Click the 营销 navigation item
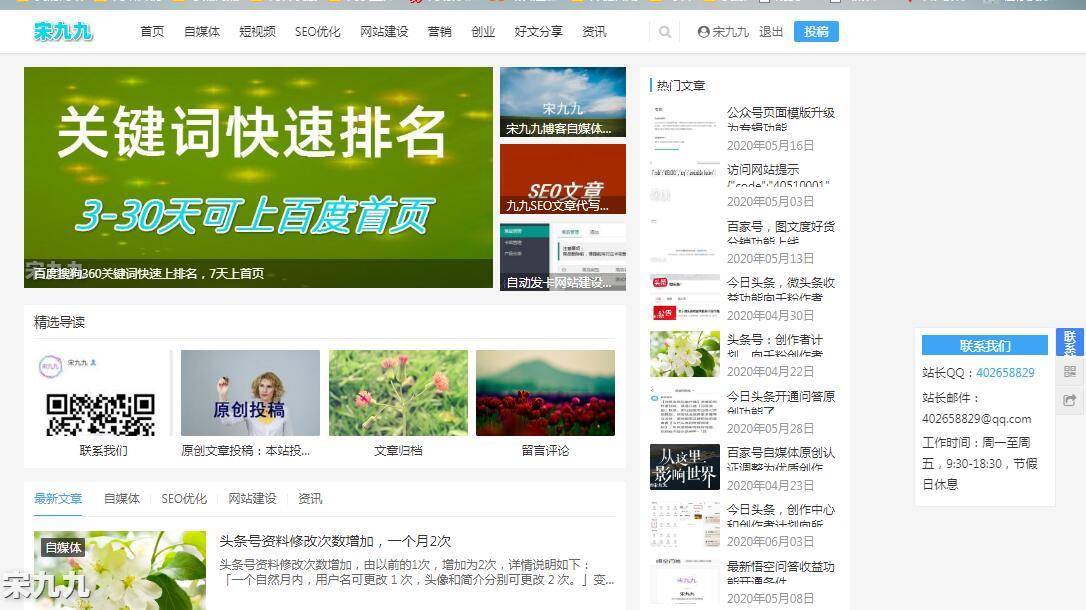Screen dimensions: 1086x610 tap(440, 32)
